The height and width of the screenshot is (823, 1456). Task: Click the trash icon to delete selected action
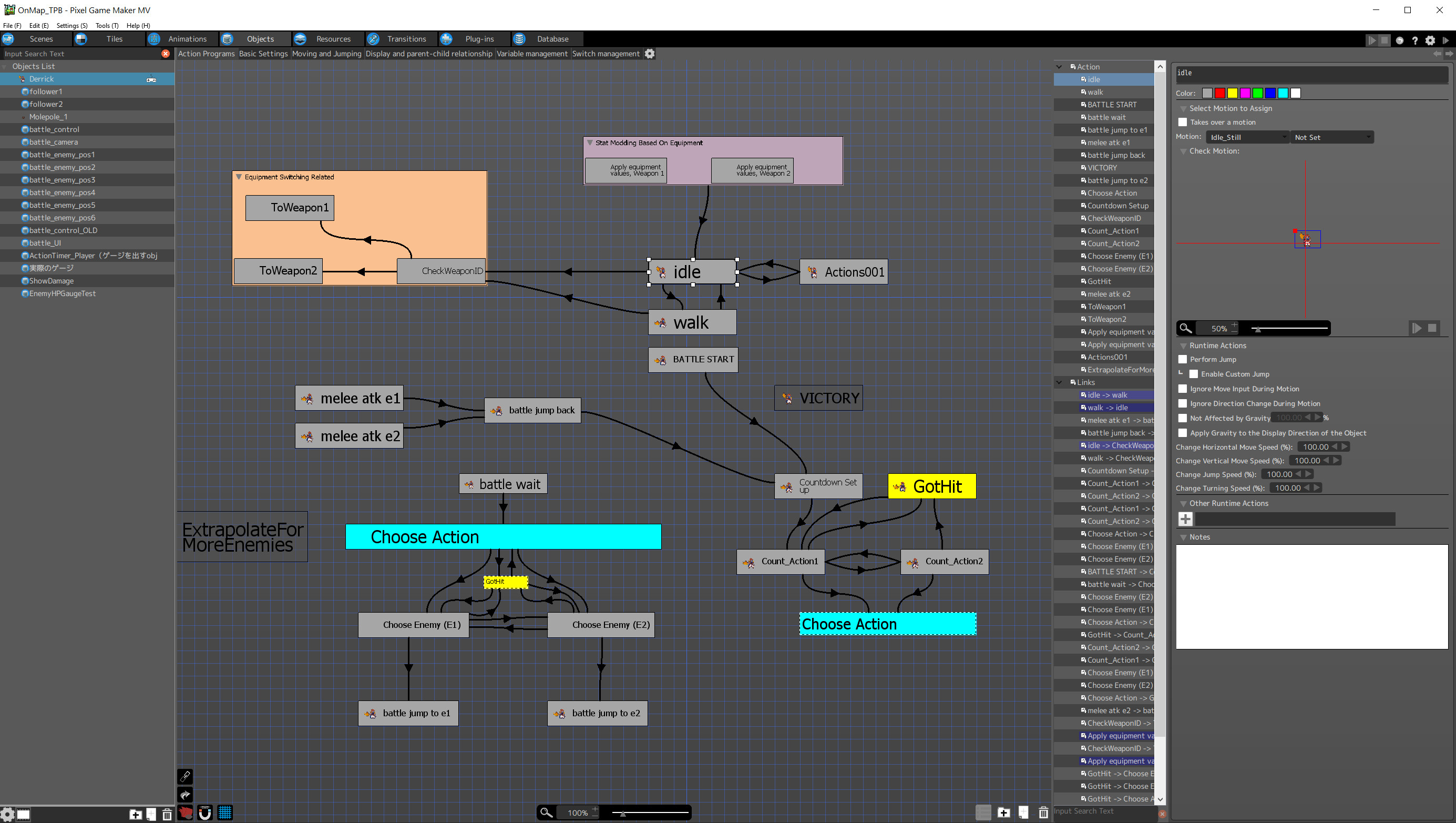tap(1043, 812)
